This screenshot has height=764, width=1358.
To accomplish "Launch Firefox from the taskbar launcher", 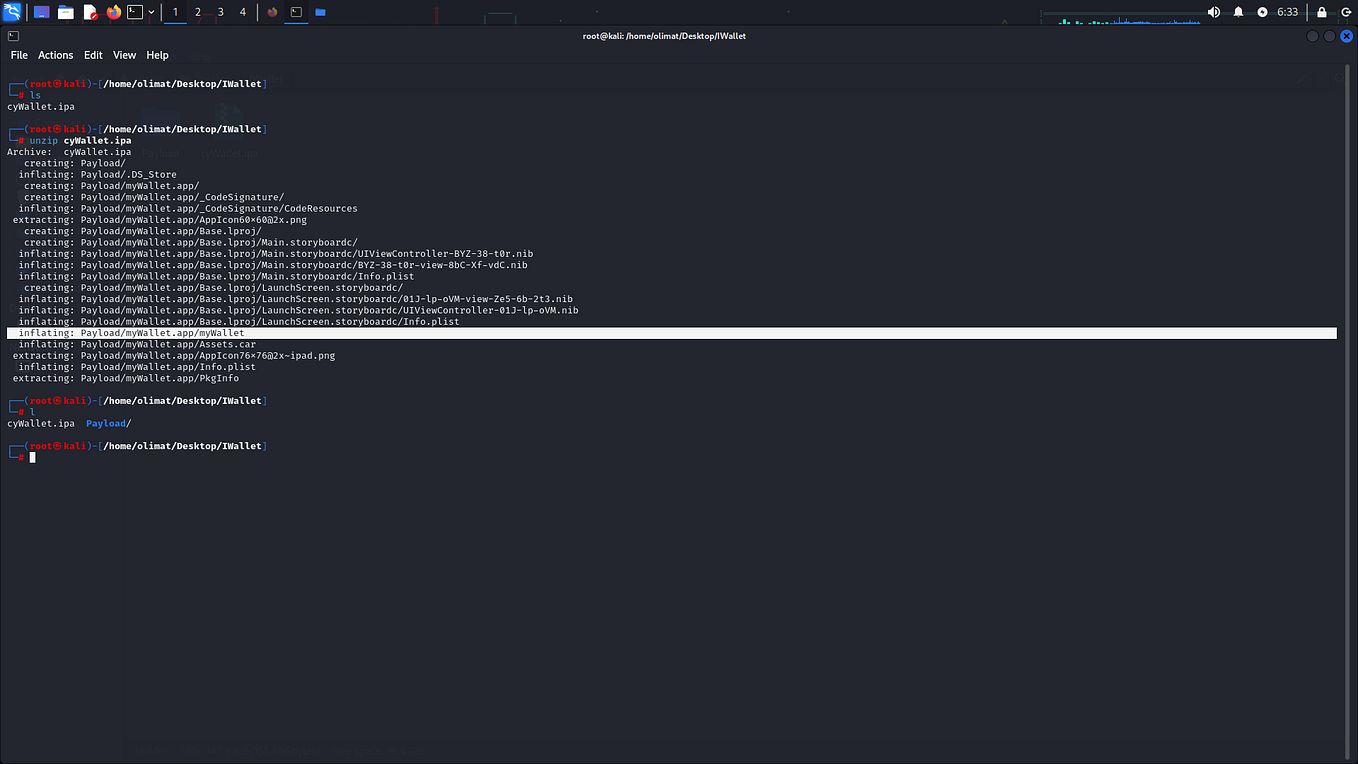I will tap(112, 12).
